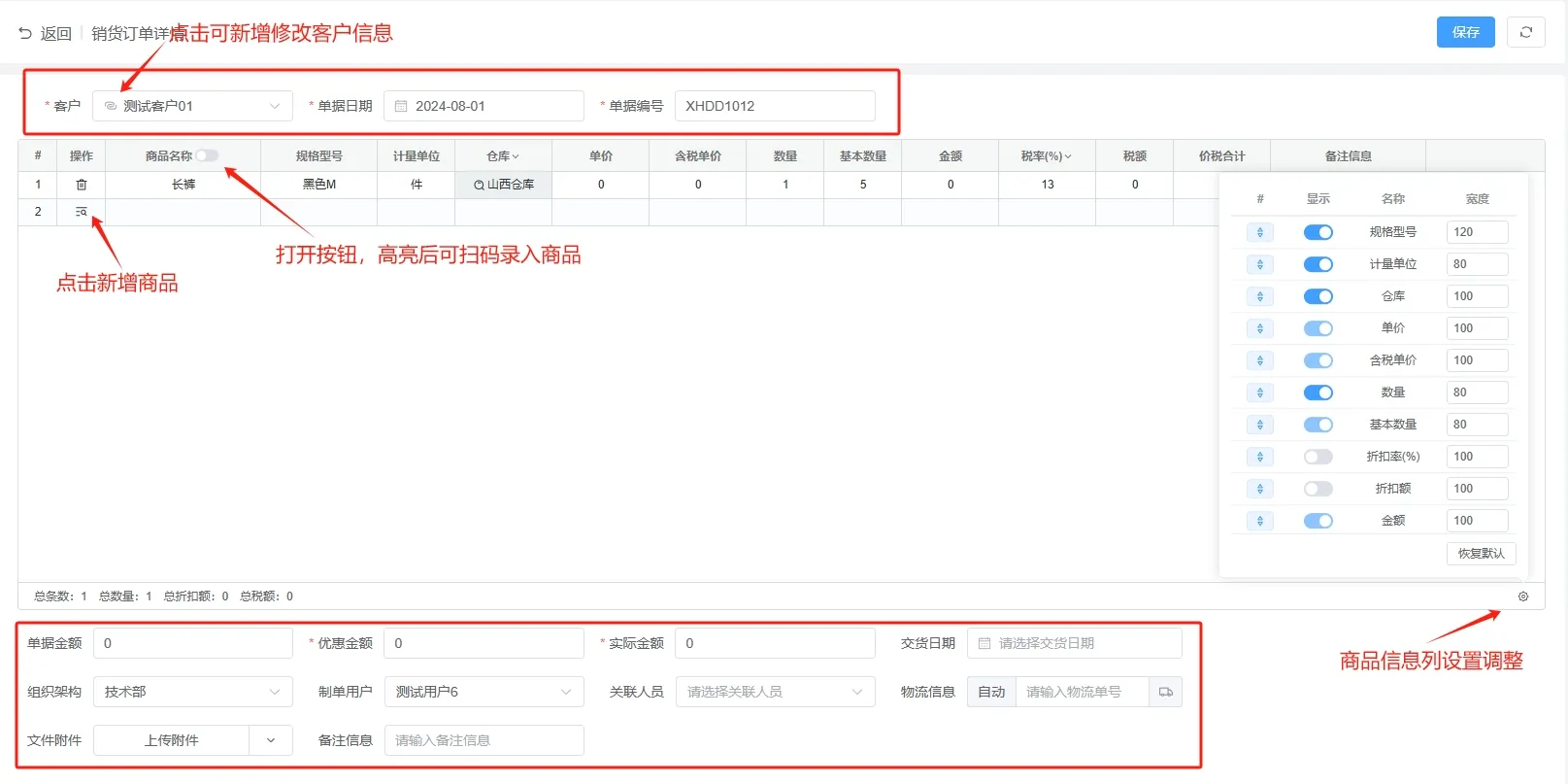The image size is (1568, 784).
Task: Click the 恢复默认 button
Action: pos(1481,554)
